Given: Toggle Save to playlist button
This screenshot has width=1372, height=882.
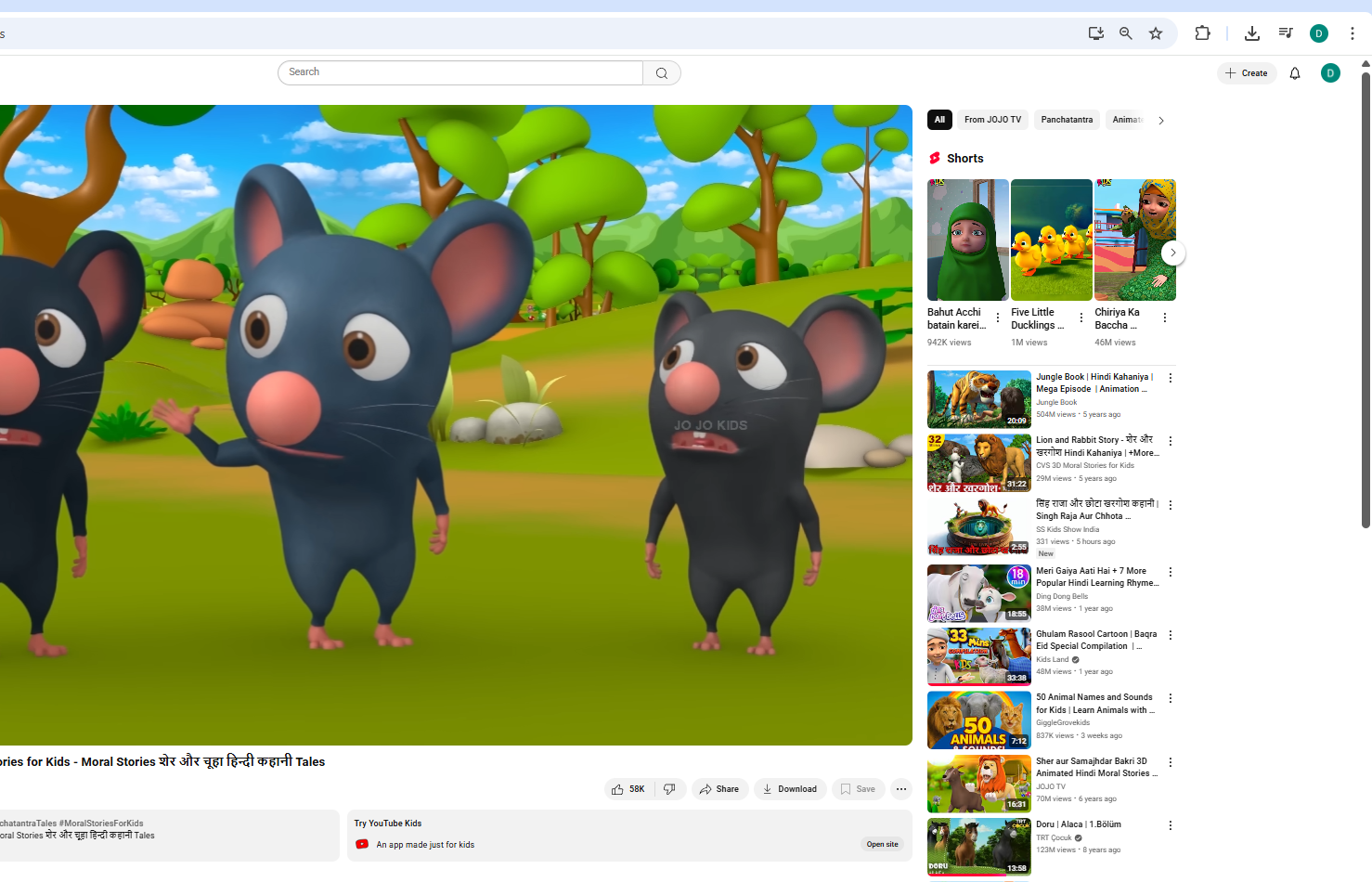Looking at the screenshot, I should 858,789.
